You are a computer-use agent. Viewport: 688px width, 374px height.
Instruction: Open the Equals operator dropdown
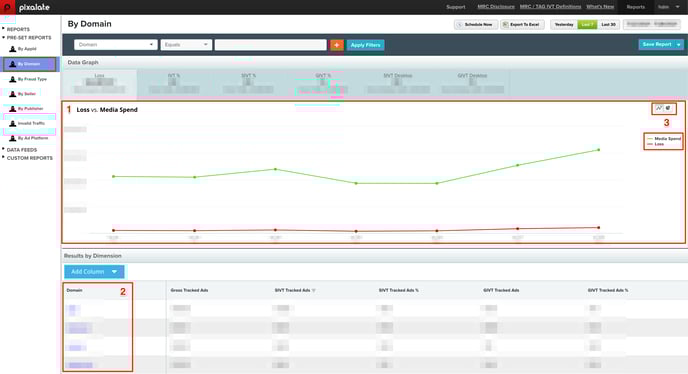click(x=186, y=45)
